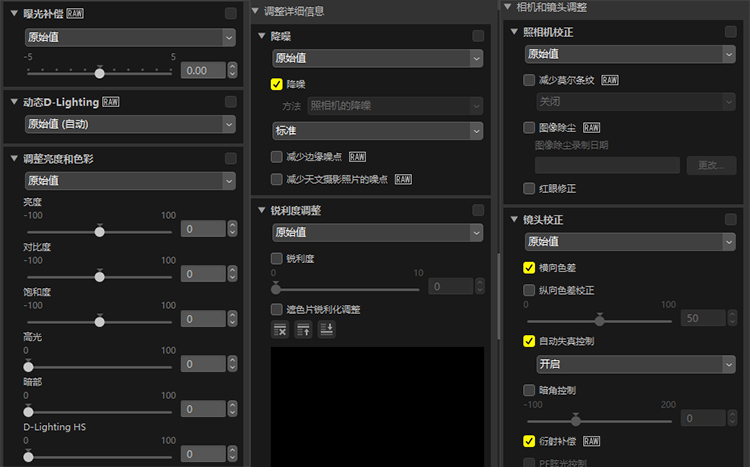Collapse the 锐利度调整 section
The image size is (750, 467).
pyautogui.click(x=262, y=210)
